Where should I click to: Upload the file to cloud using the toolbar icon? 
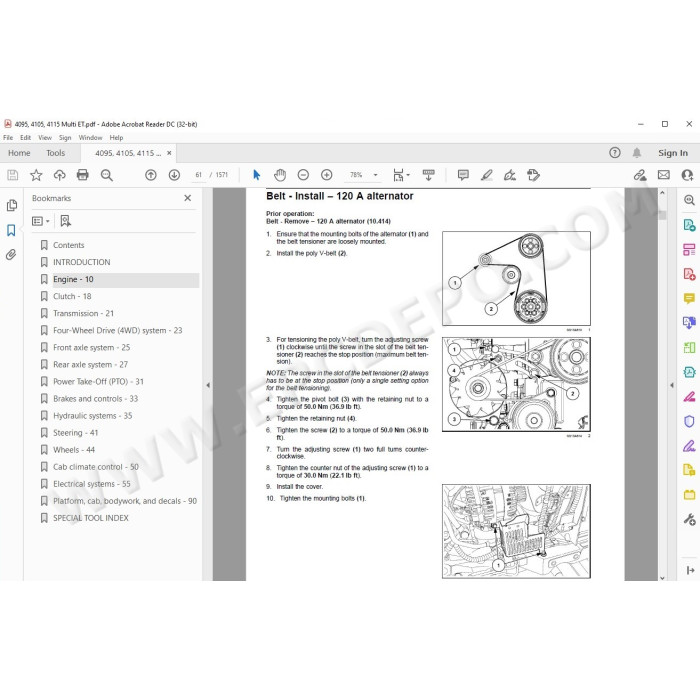pos(59,175)
